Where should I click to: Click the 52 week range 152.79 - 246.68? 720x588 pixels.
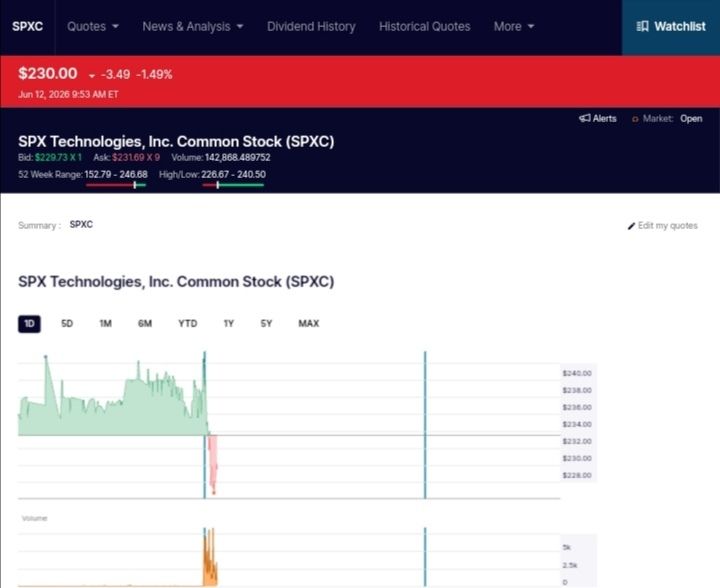click(x=116, y=174)
